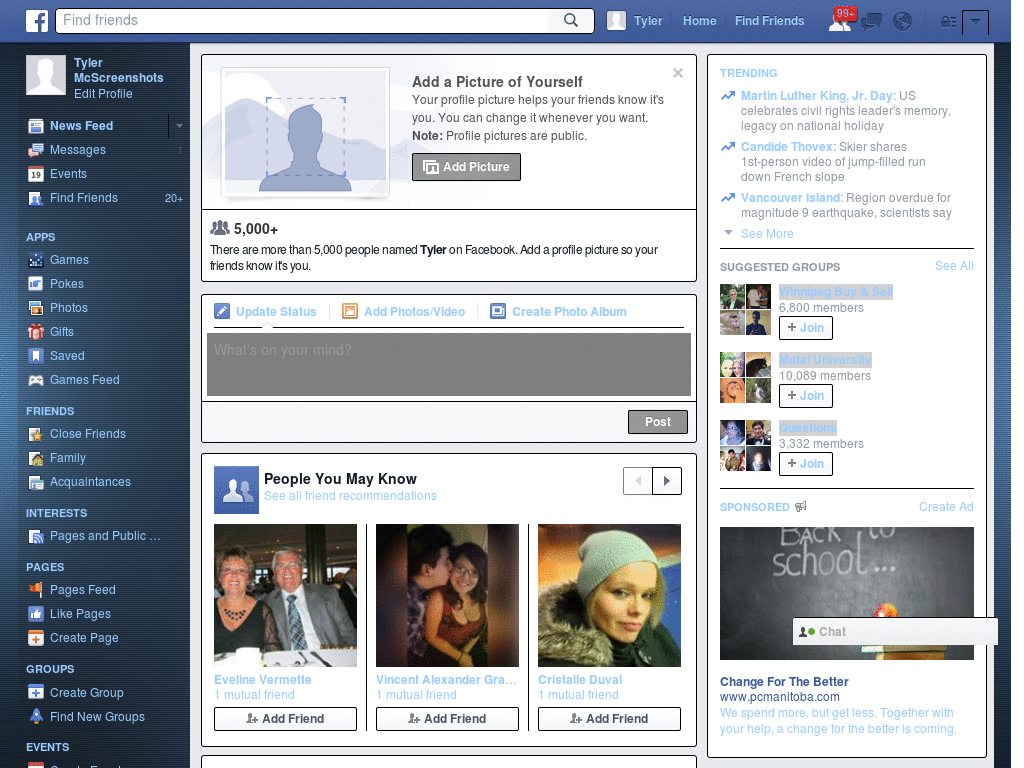Go to Home in top bar
Viewport: 1024px width, 768px height.
tap(699, 21)
